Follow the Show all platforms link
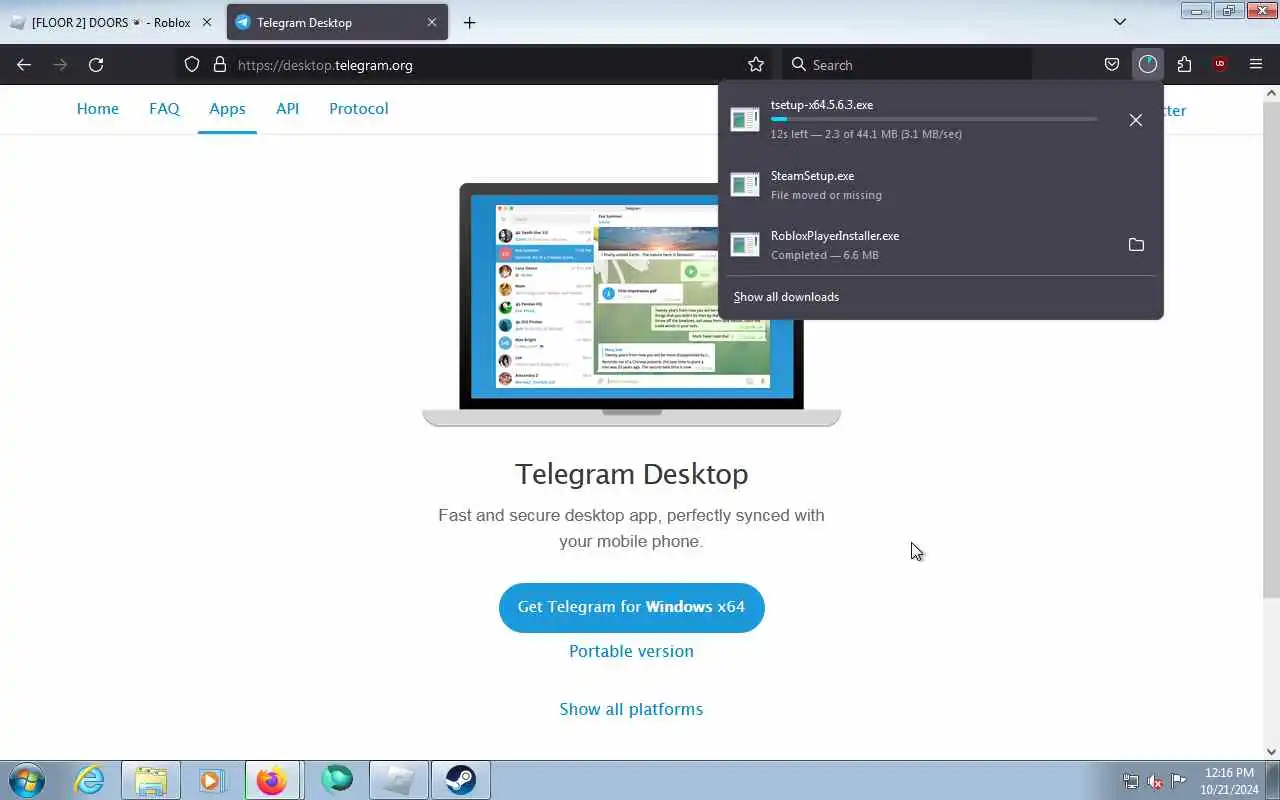This screenshot has height=800, width=1280. (x=631, y=709)
